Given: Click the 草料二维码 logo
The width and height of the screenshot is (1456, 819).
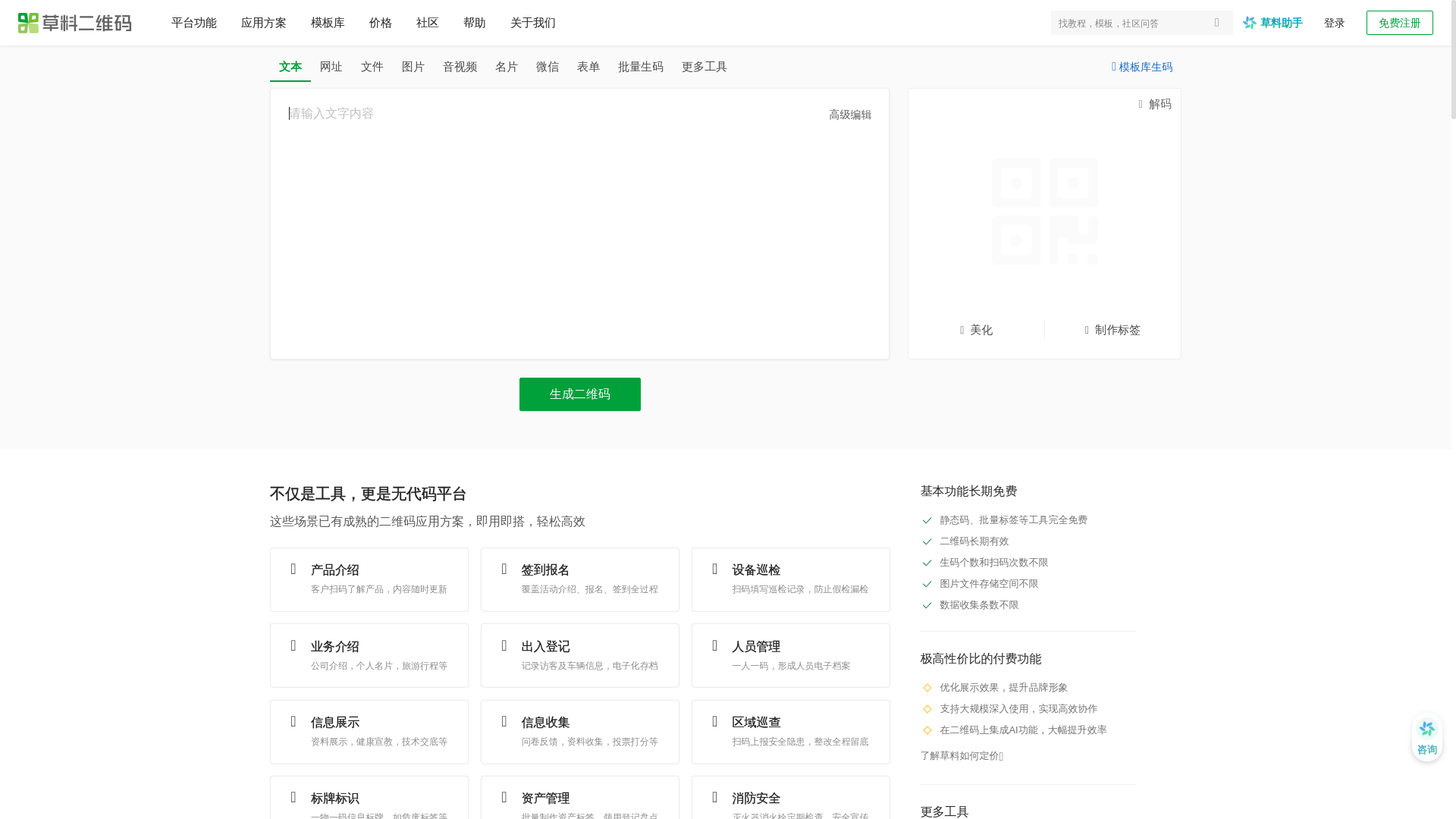Looking at the screenshot, I should [x=74, y=23].
